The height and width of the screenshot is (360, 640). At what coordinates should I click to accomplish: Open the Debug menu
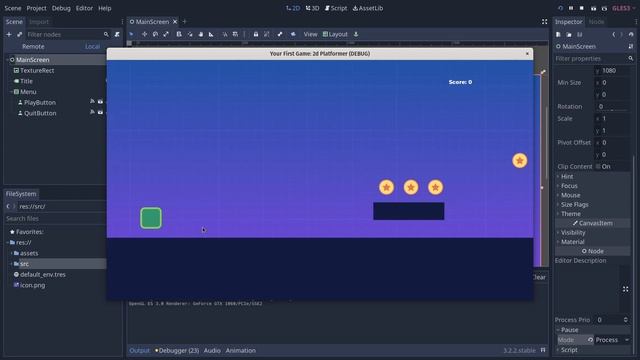(61, 8)
